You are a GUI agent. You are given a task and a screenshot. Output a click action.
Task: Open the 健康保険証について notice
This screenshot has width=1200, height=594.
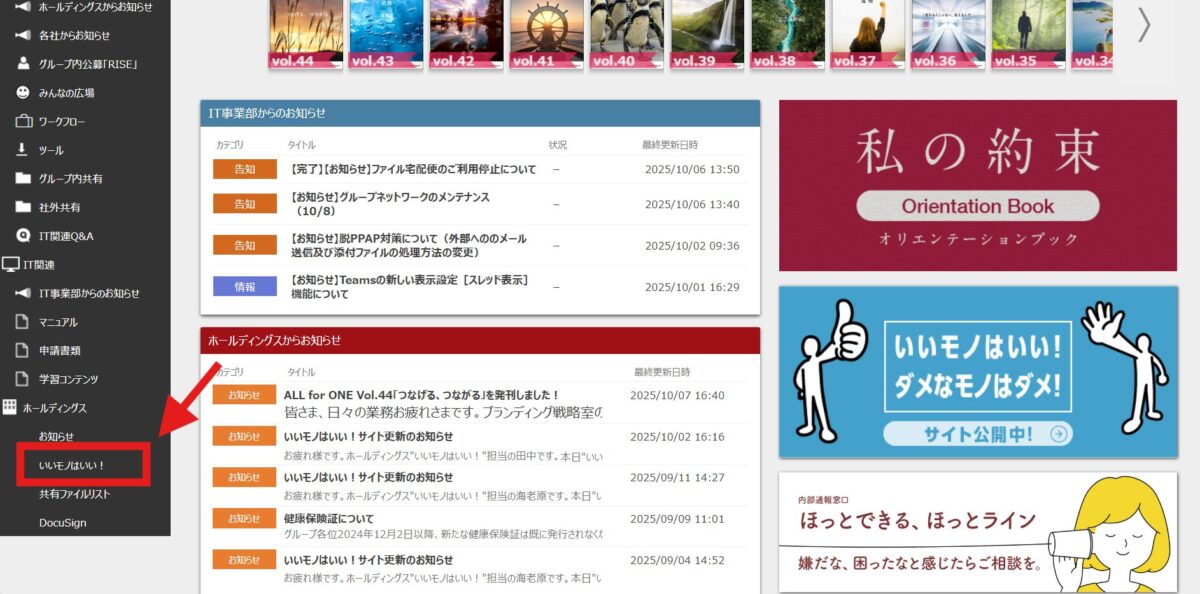click(x=328, y=519)
